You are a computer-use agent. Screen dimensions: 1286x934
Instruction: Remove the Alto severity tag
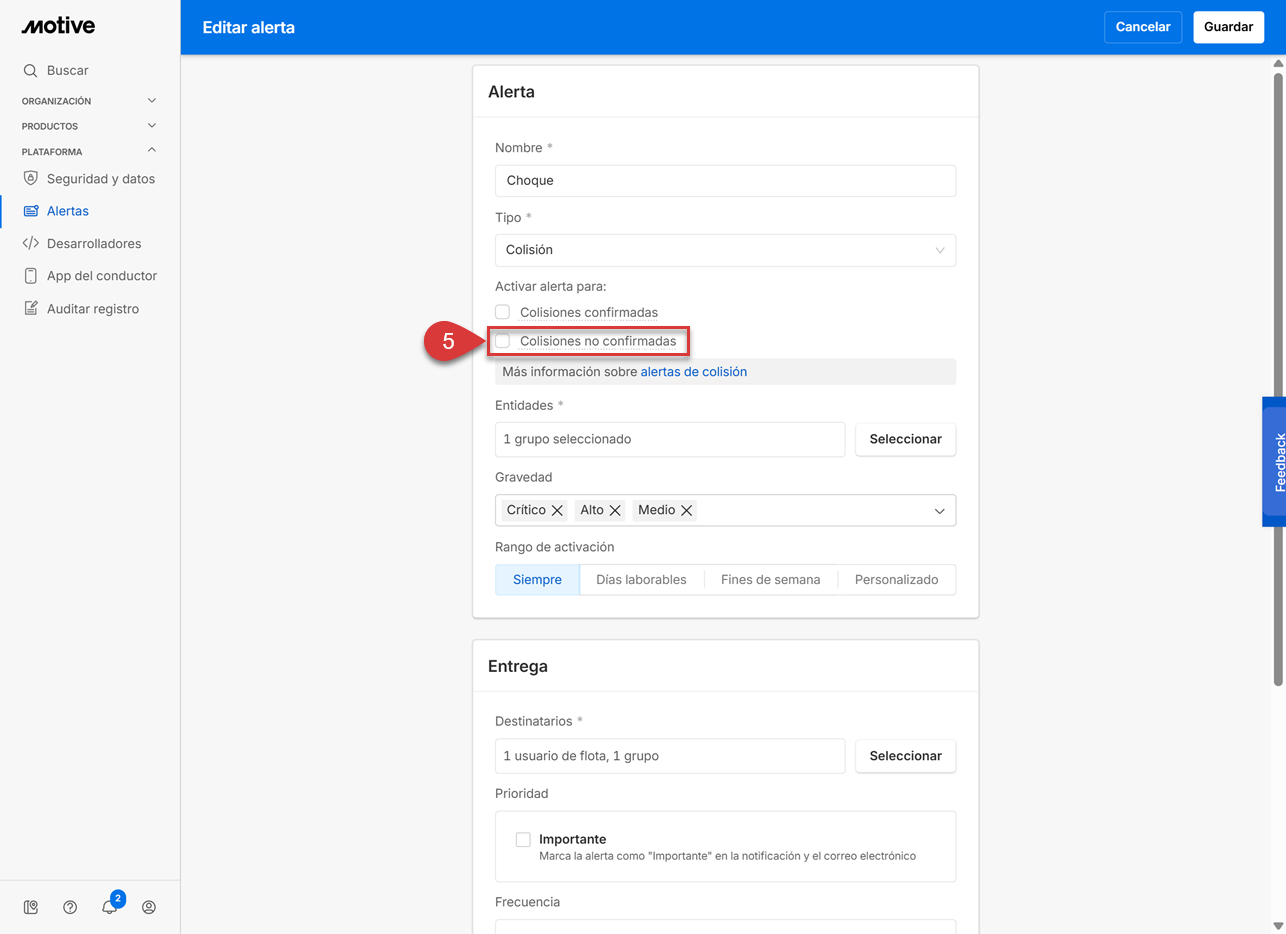615,510
